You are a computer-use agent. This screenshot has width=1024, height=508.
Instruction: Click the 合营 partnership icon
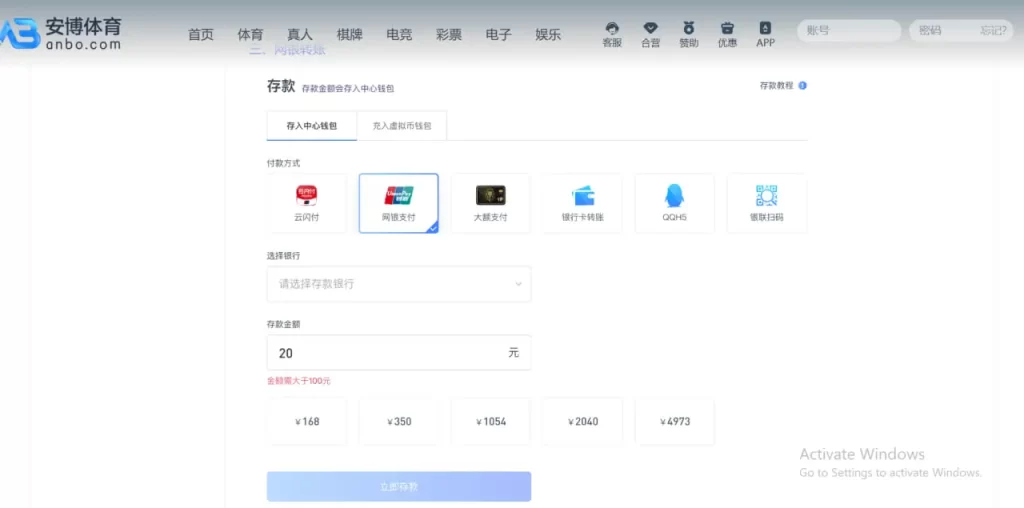tap(650, 33)
